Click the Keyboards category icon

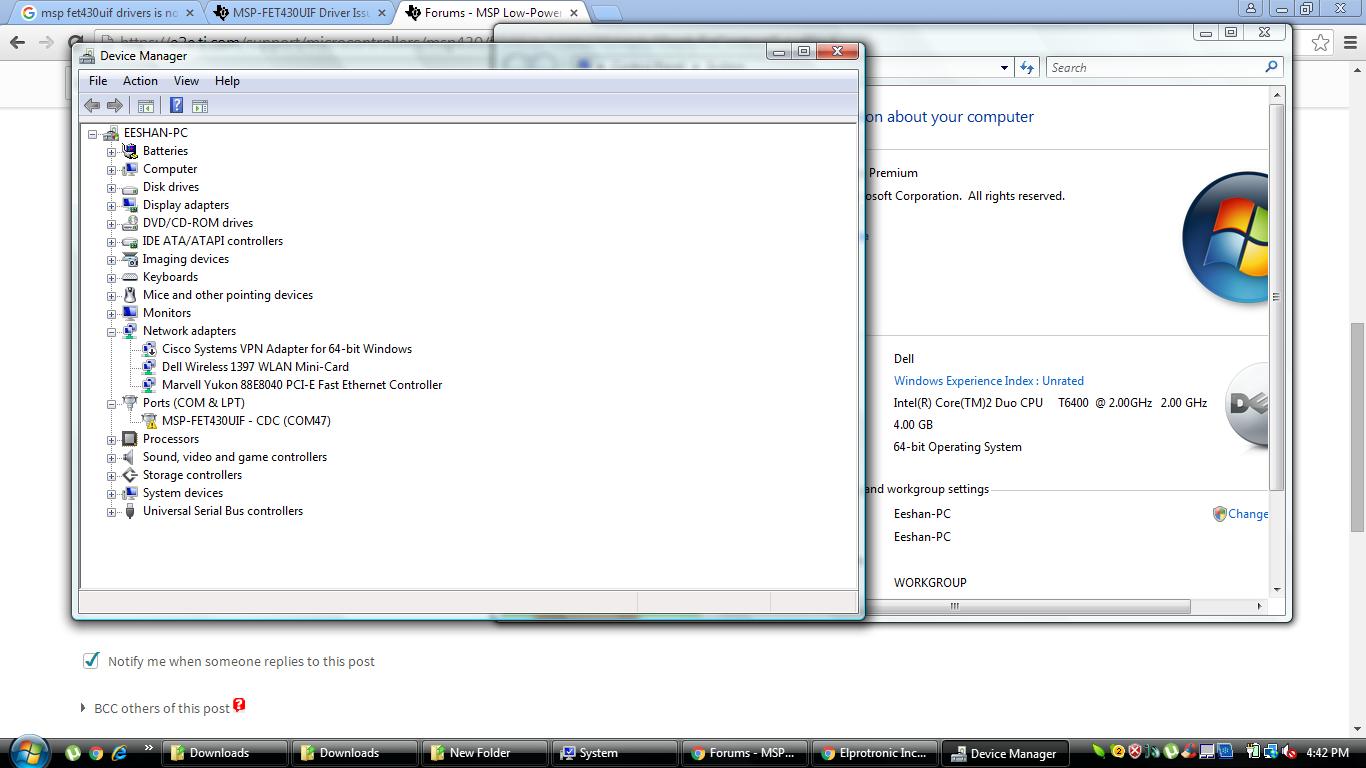[x=130, y=277]
